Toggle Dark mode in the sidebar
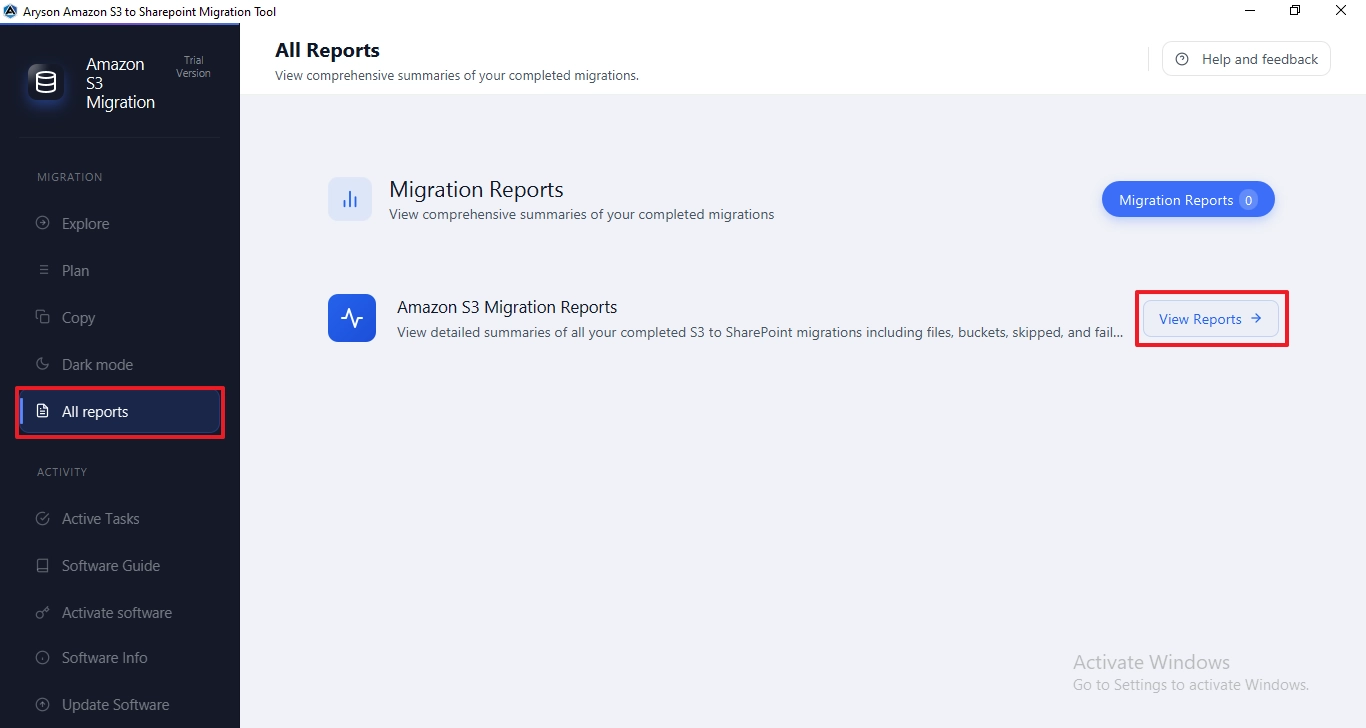Screen dimensions: 1366x728 click(120, 365)
